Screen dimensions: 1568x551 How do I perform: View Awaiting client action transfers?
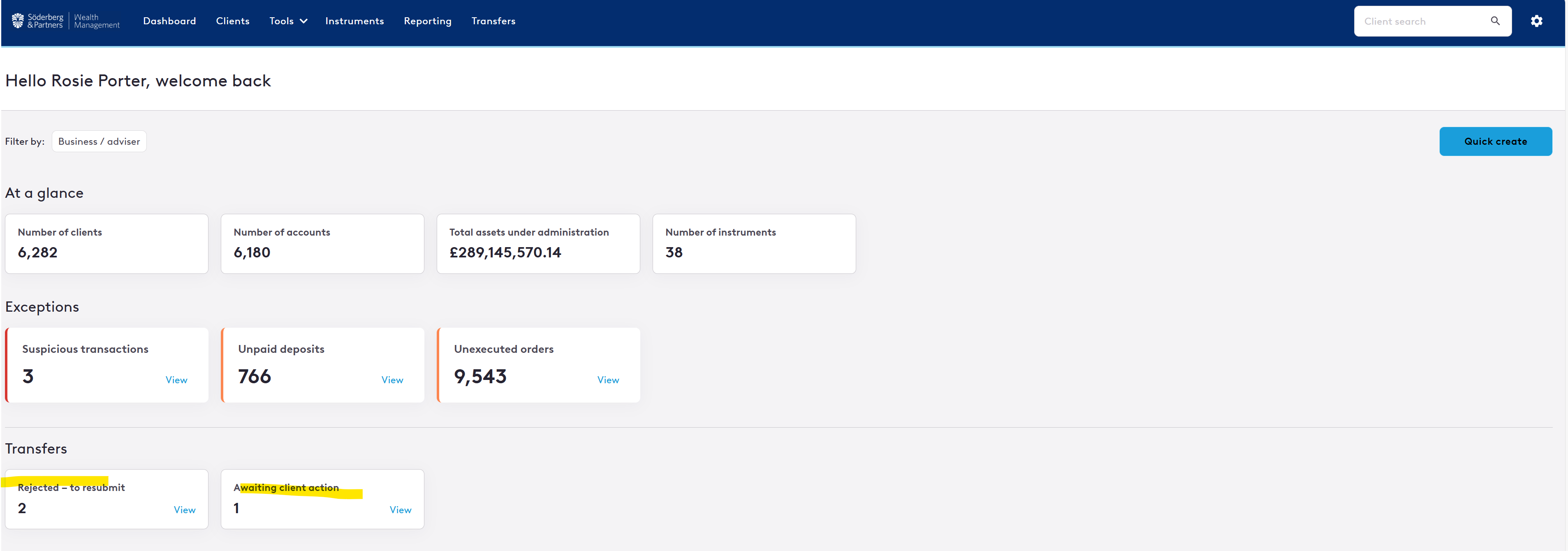(x=400, y=509)
